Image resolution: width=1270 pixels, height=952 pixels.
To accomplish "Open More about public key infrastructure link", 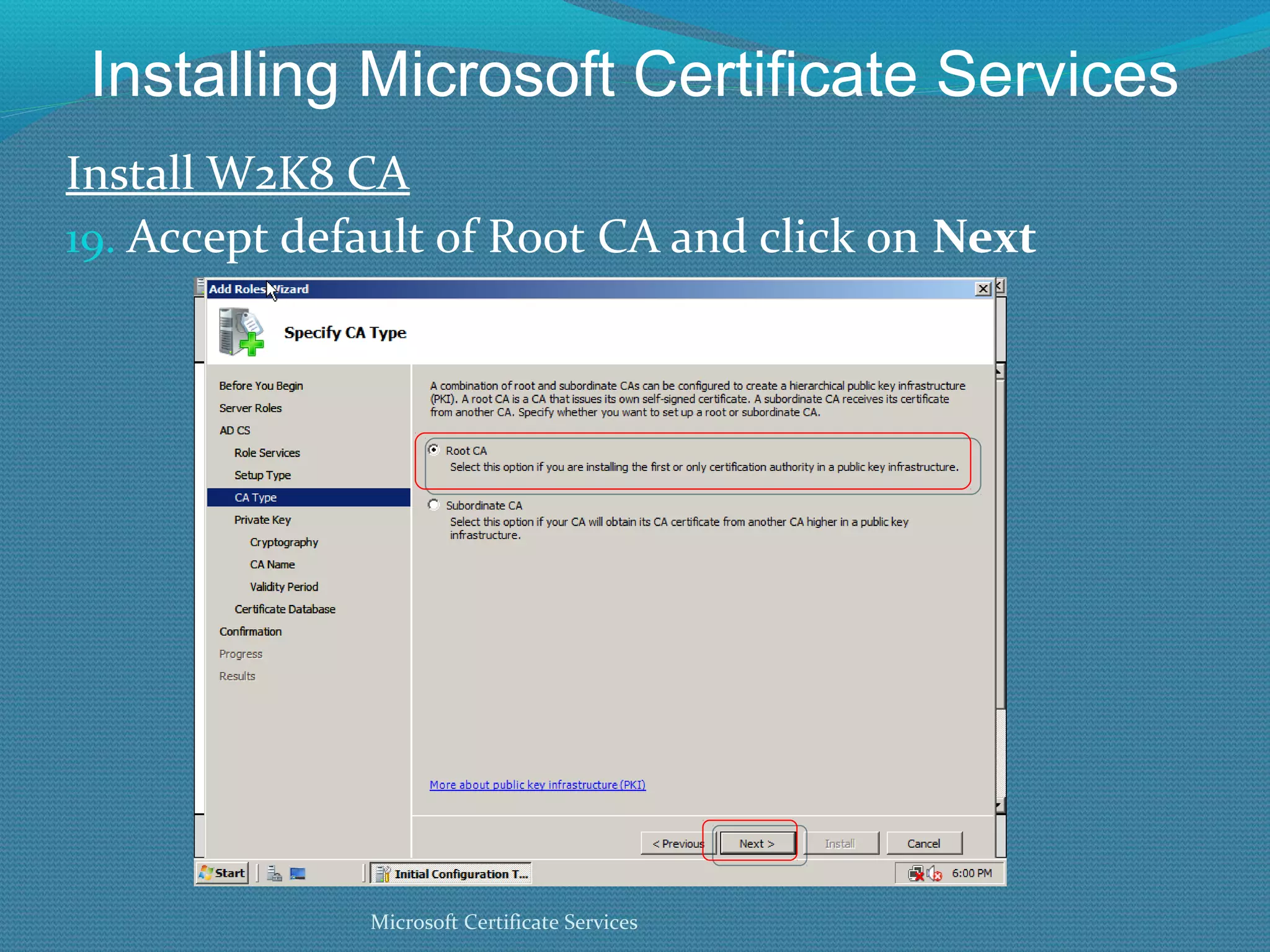I will coord(538,785).
